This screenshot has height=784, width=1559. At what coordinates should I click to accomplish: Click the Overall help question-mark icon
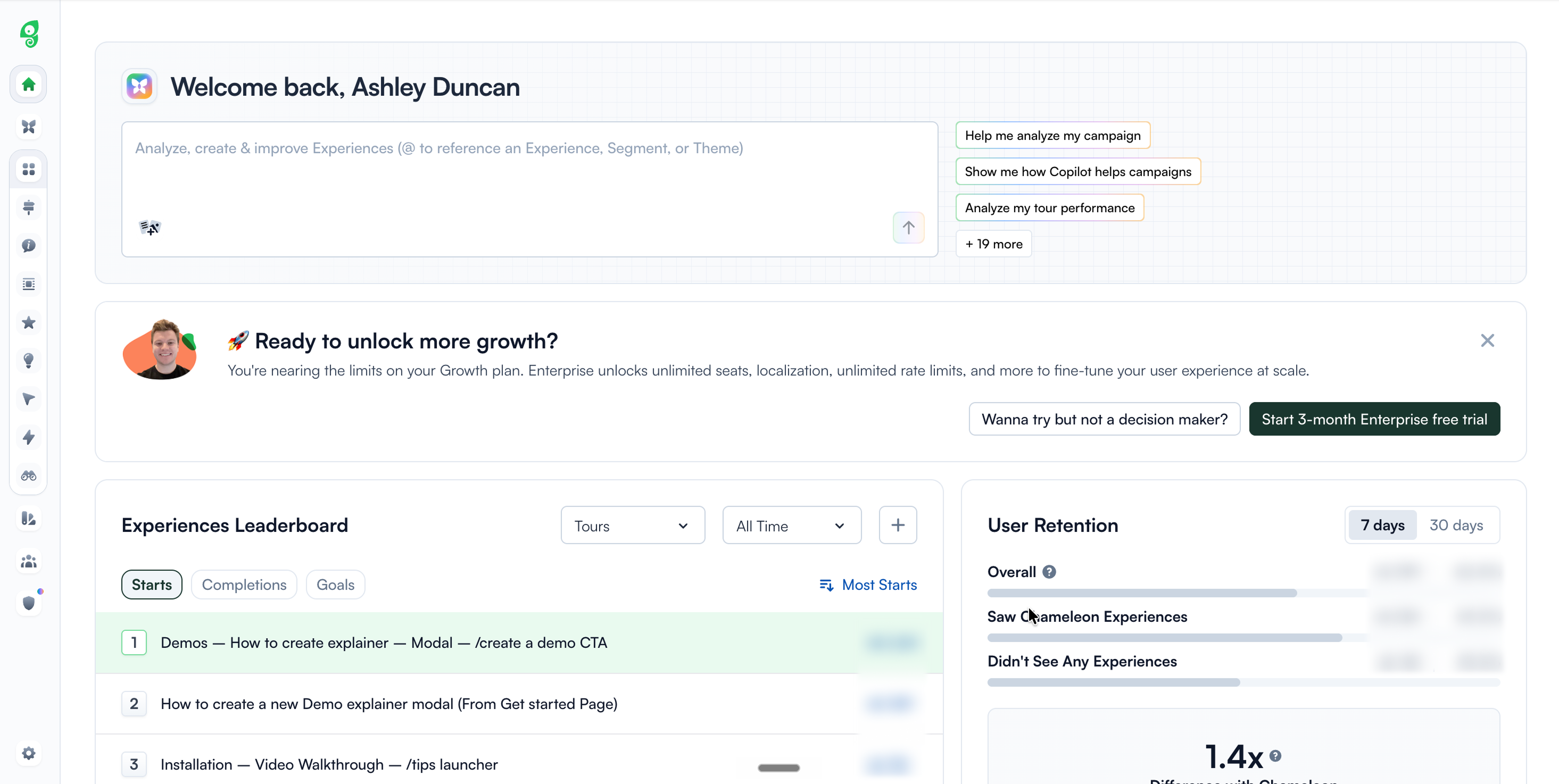1049,572
